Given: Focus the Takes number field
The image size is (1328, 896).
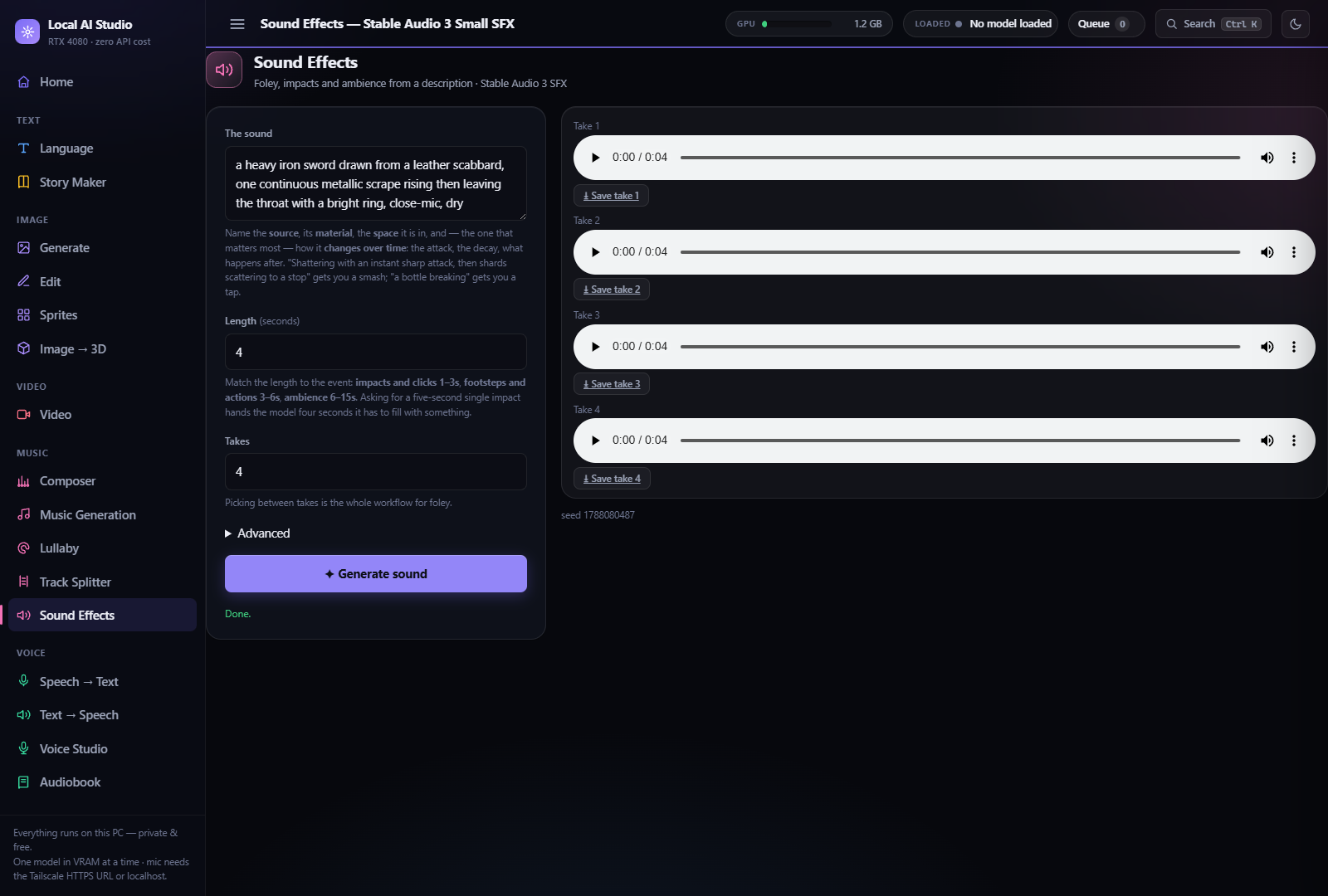Looking at the screenshot, I should point(376,471).
